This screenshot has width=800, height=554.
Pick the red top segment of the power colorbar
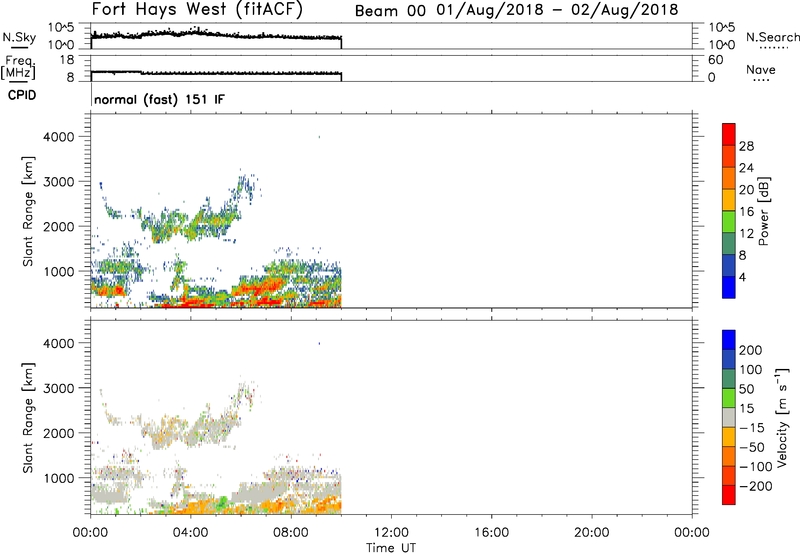point(729,134)
